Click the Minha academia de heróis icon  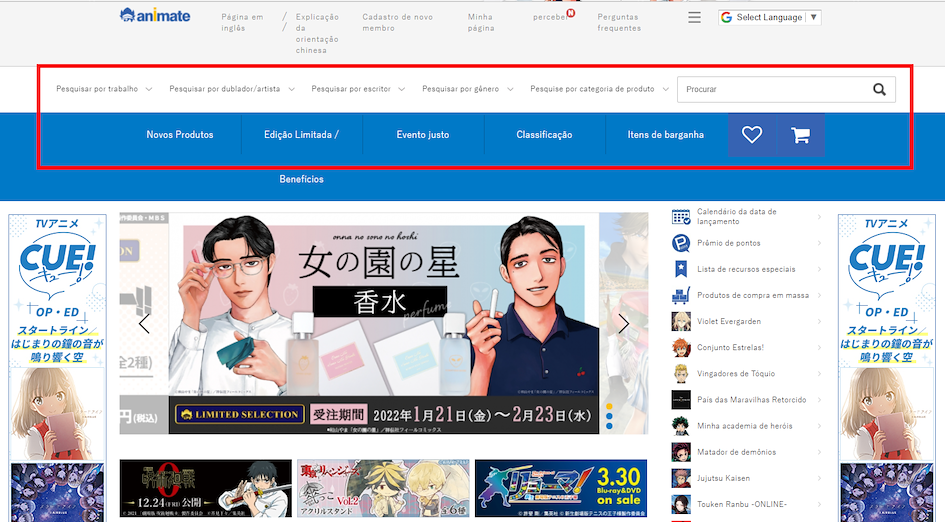coord(681,426)
